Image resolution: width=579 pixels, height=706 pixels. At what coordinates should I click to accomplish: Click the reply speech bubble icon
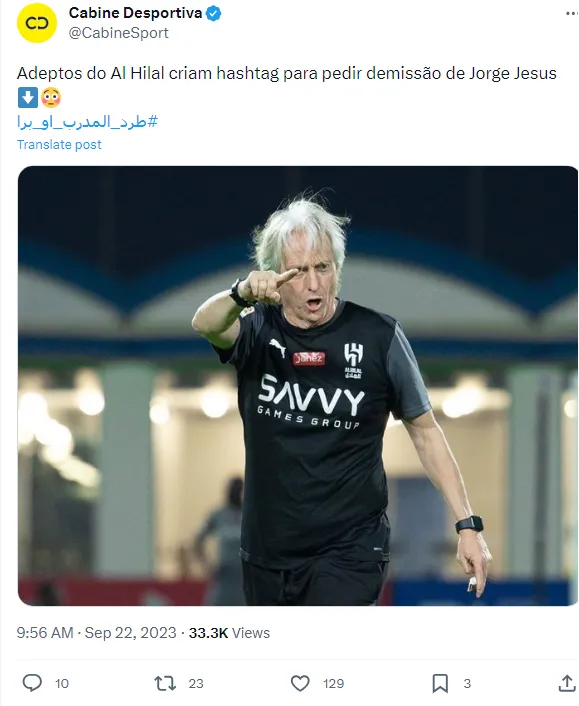(32, 683)
